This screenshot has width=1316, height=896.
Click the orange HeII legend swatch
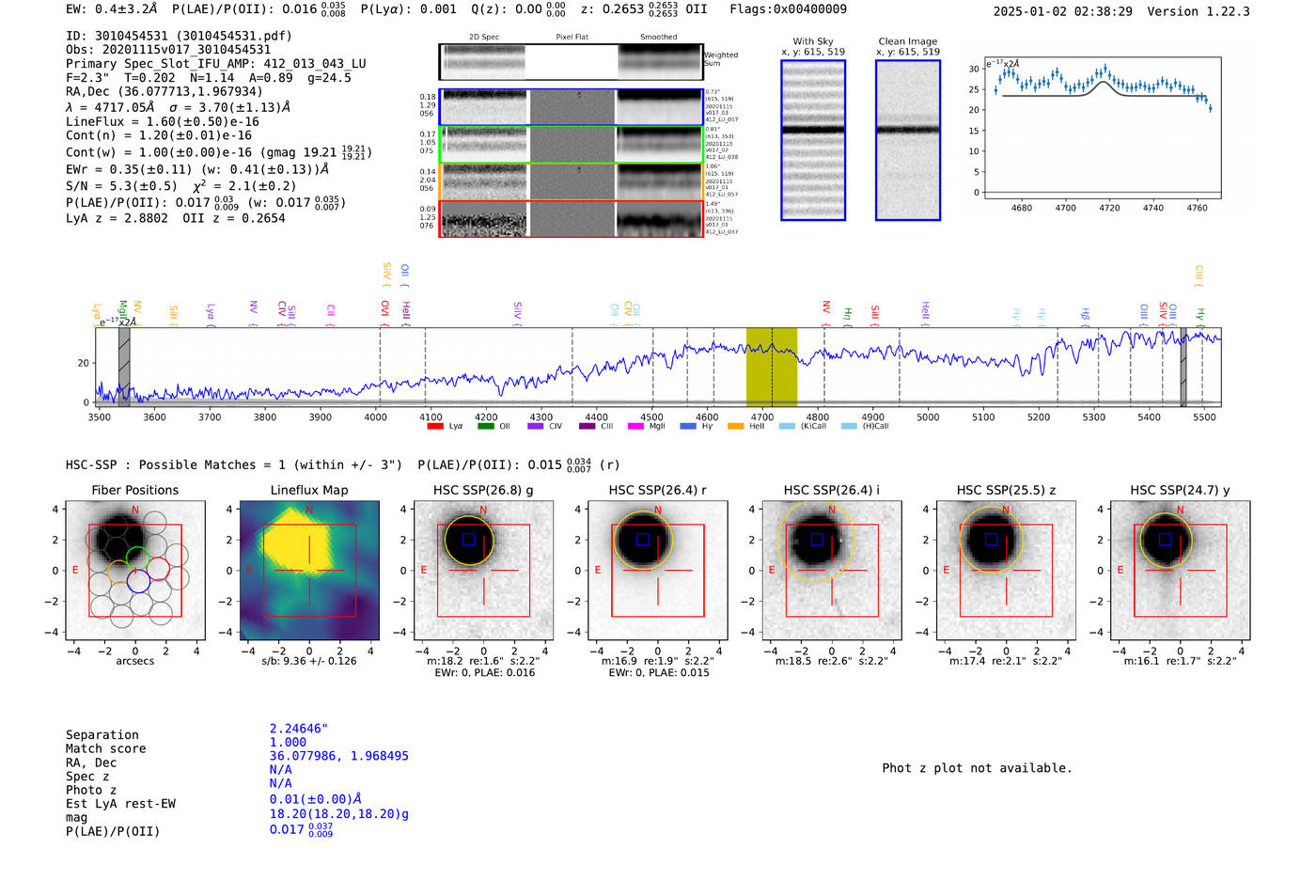pyautogui.click(x=736, y=426)
